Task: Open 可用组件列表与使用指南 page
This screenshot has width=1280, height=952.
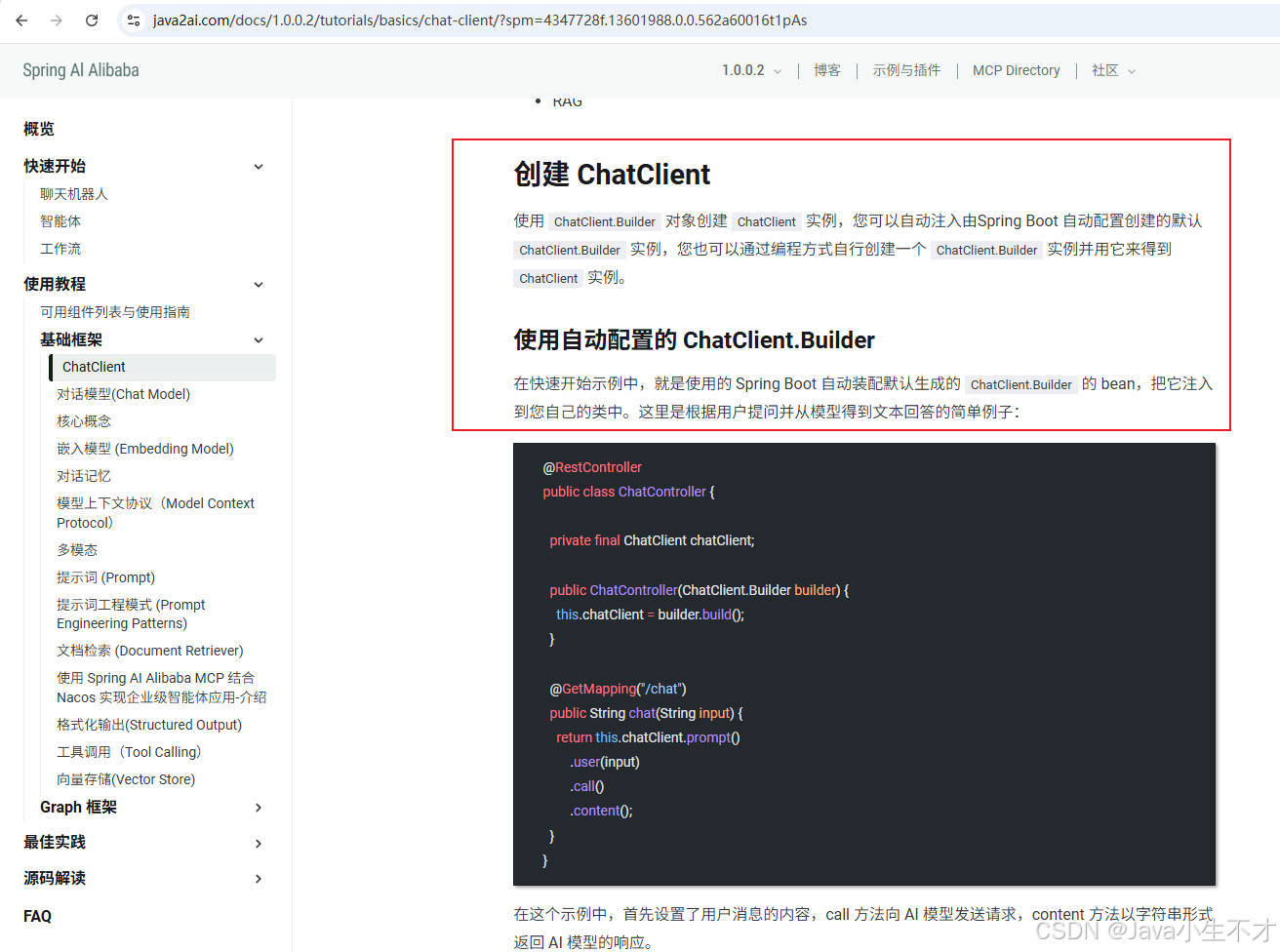Action: (x=115, y=312)
